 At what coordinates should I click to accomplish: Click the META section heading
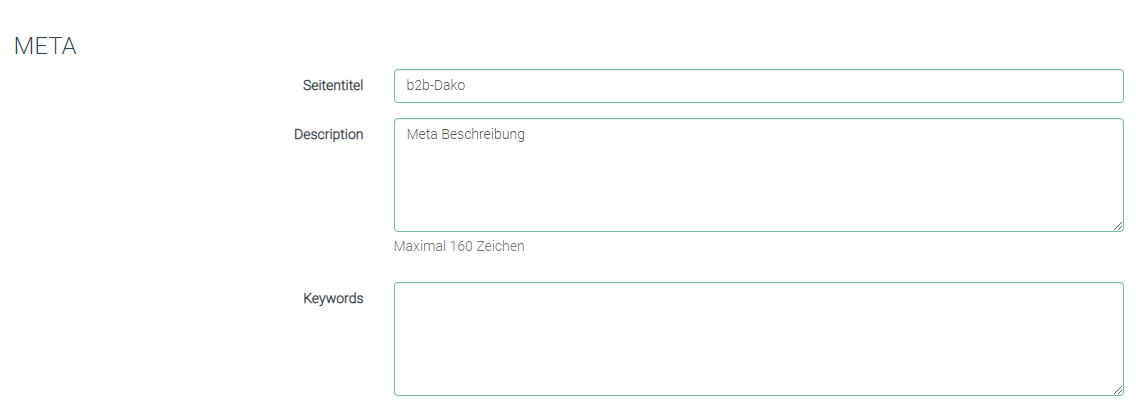tap(45, 46)
